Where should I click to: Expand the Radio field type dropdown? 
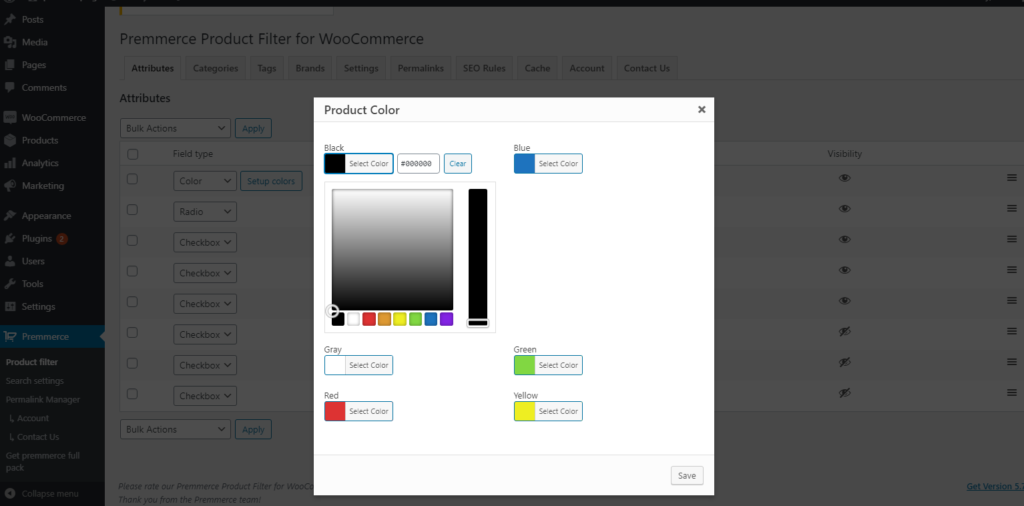pos(205,212)
